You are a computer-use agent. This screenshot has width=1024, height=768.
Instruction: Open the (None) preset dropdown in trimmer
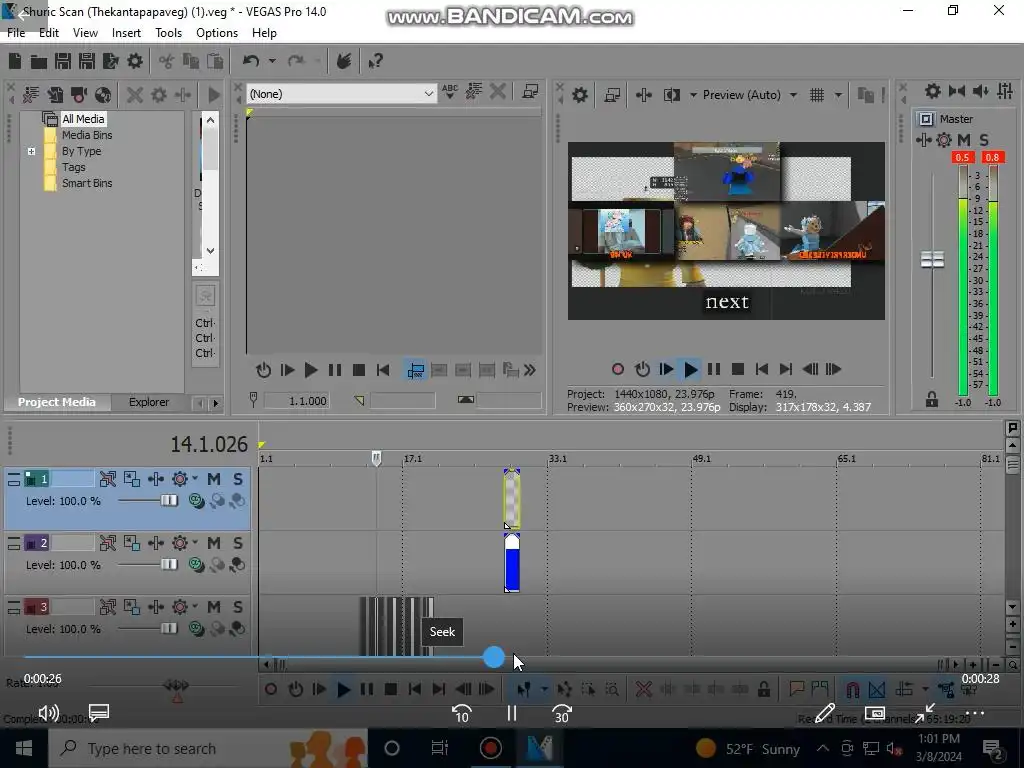point(428,94)
